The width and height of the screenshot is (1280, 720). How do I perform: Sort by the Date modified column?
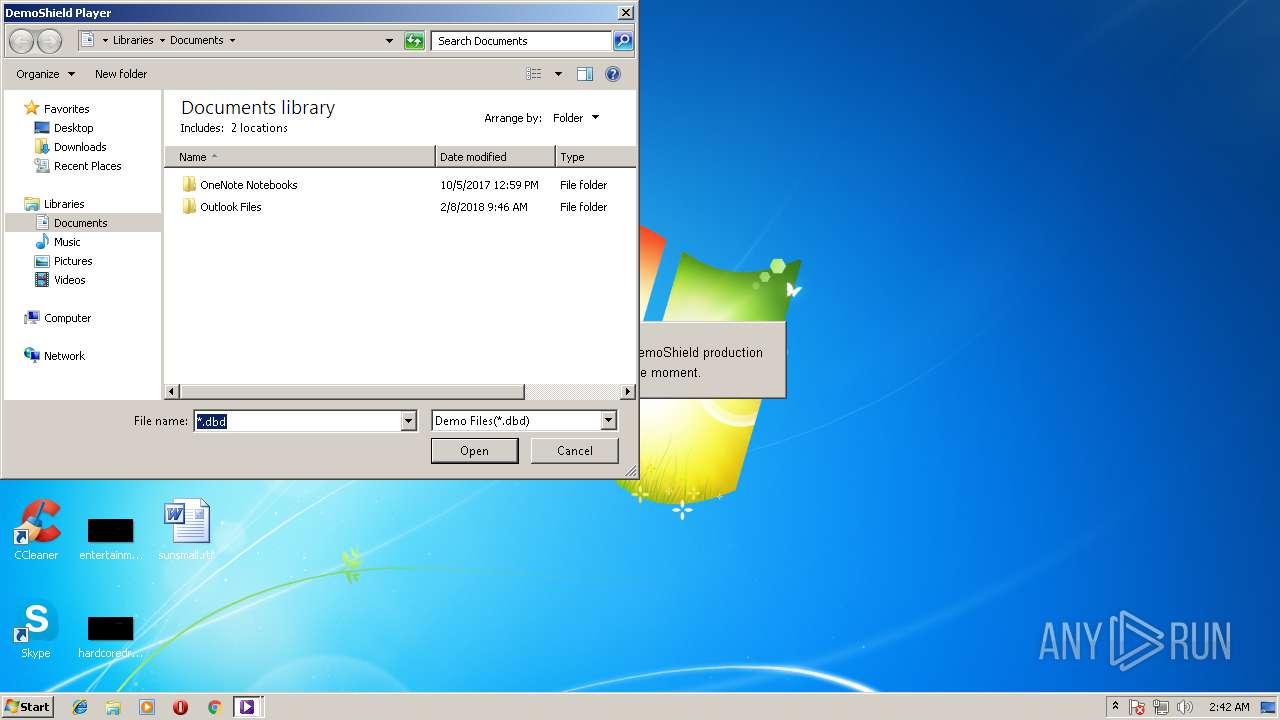point(495,157)
